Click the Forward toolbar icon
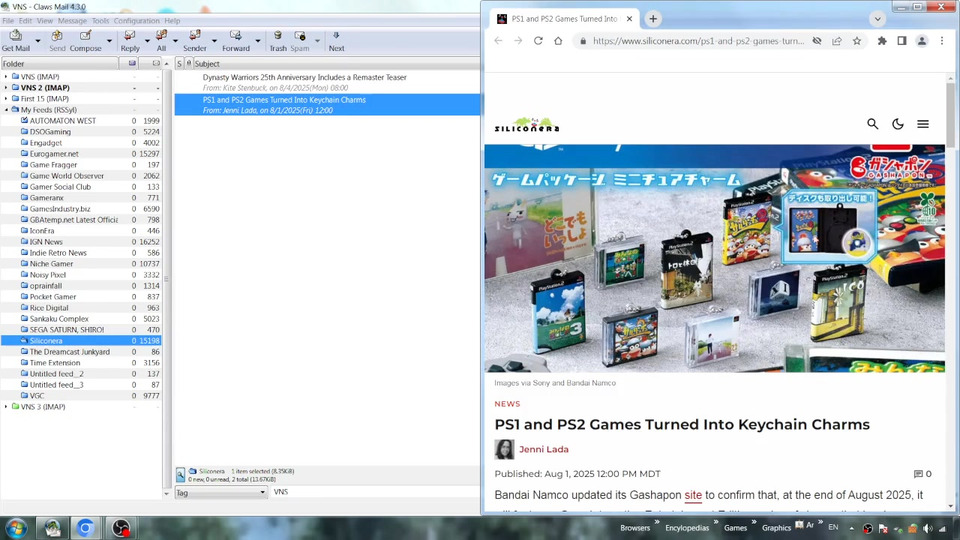Viewport: 960px width, 540px height. point(236,40)
